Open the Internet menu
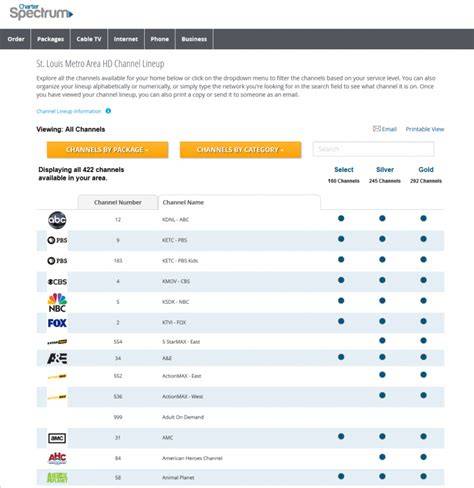This screenshot has height=488, width=474. [x=126, y=39]
